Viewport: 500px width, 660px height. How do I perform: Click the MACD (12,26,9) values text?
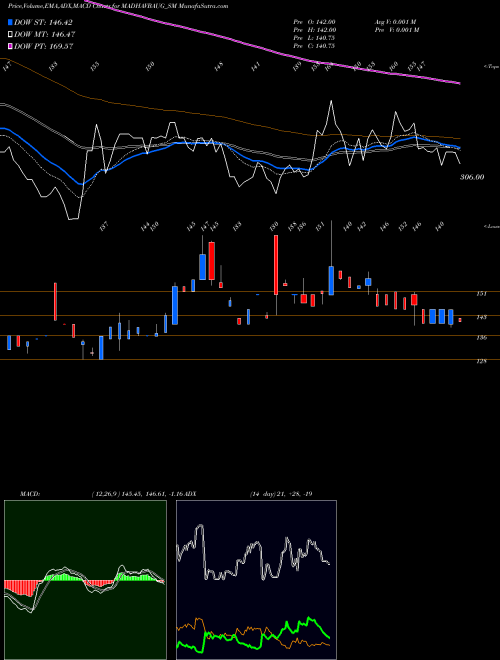[x=138, y=493]
